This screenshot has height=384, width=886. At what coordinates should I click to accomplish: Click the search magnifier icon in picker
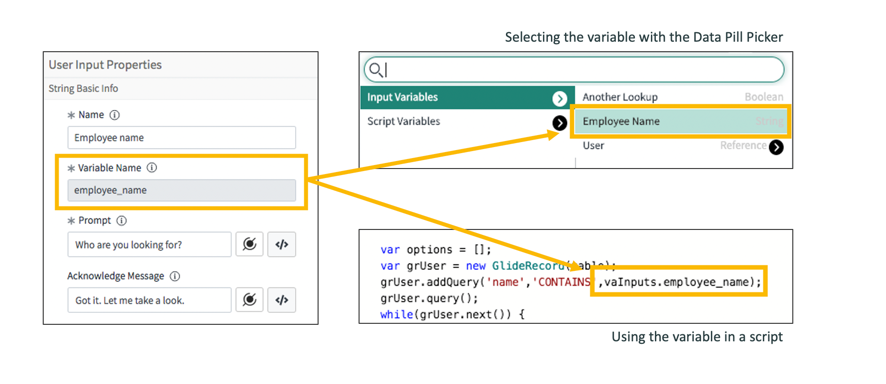375,70
